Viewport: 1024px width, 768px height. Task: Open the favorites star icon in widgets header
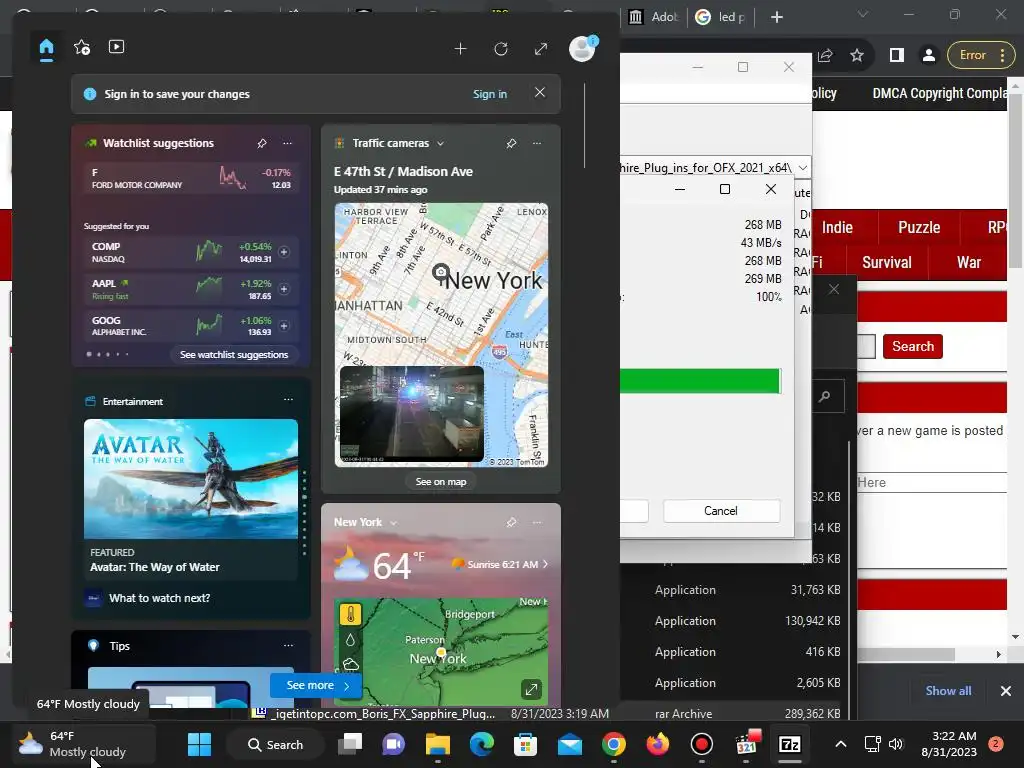pyautogui.click(x=82, y=47)
